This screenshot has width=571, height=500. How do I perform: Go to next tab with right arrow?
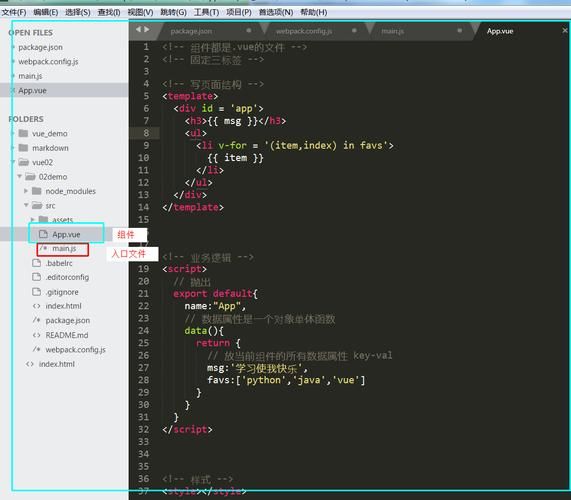click(146, 29)
